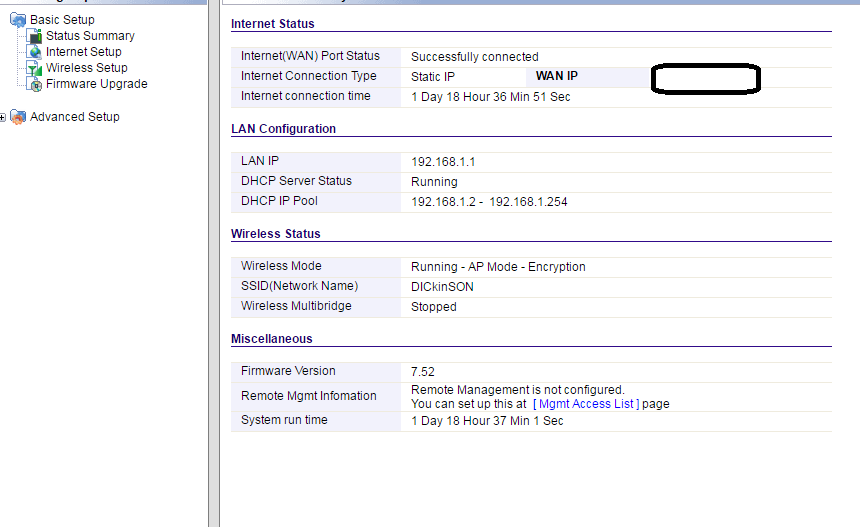This screenshot has width=860, height=527.
Task: Click the LAN IP value 192.168.1.1
Action: 443,162
